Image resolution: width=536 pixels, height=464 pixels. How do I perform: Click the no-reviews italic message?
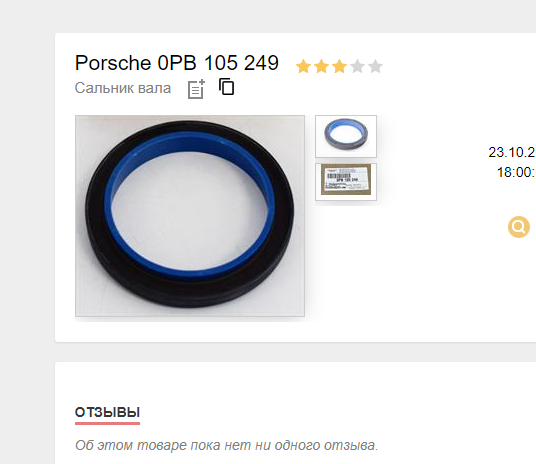tap(226, 445)
